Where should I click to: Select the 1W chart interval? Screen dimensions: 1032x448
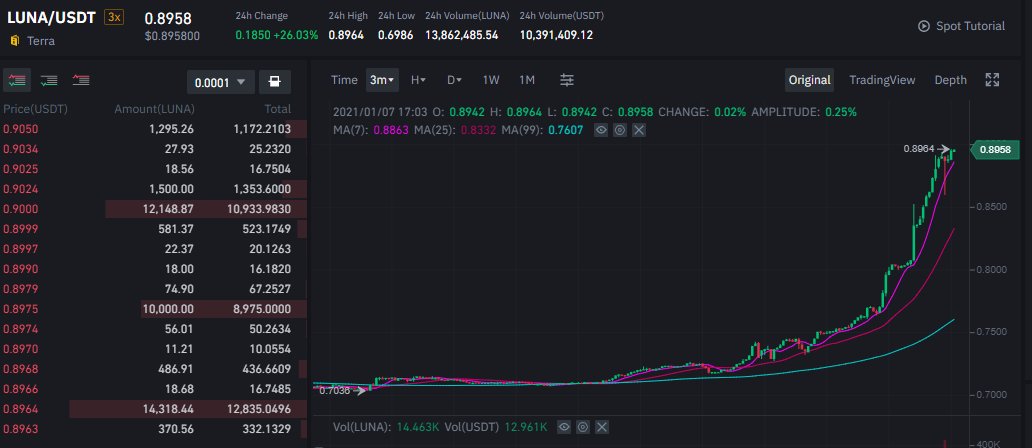pyautogui.click(x=491, y=80)
